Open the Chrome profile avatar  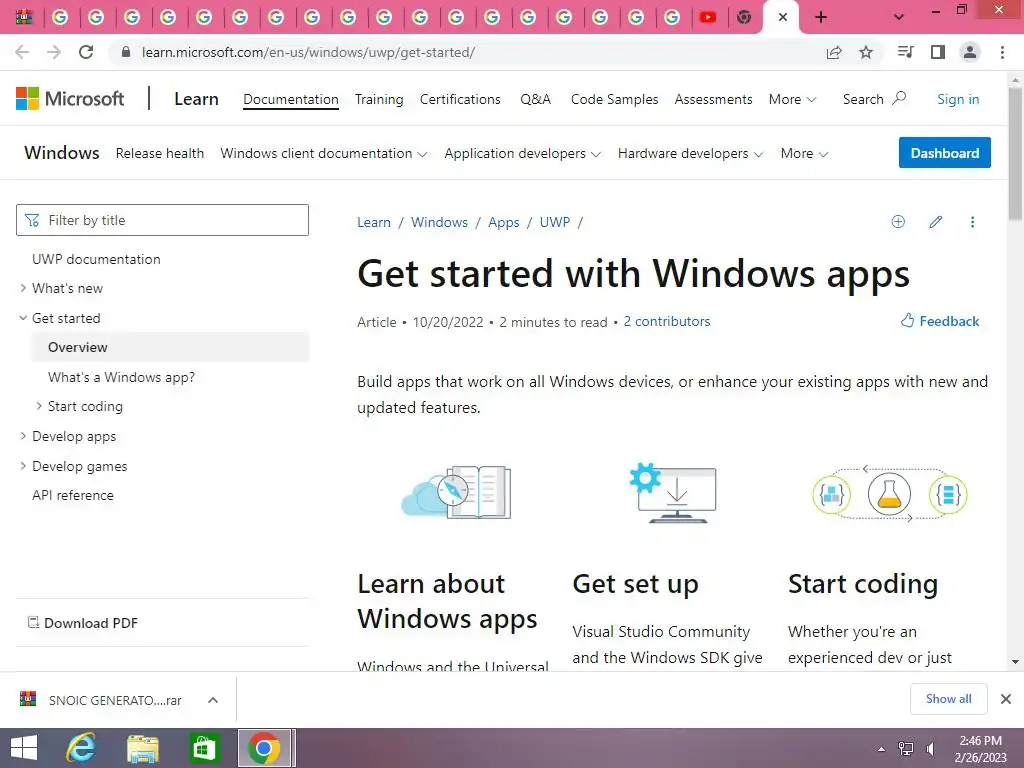pos(970,52)
